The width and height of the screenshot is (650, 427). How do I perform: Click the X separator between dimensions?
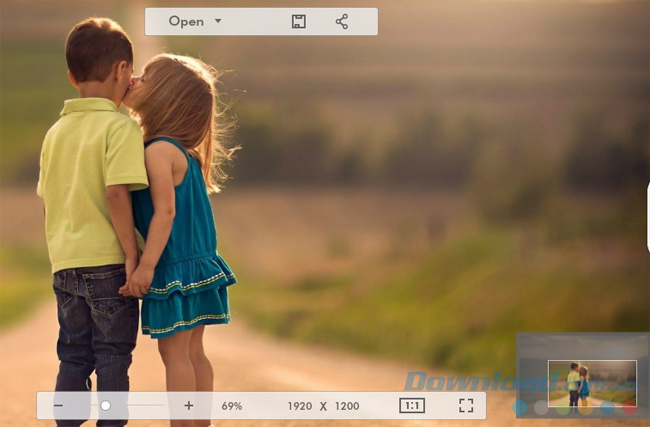click(x=323, y=405)
